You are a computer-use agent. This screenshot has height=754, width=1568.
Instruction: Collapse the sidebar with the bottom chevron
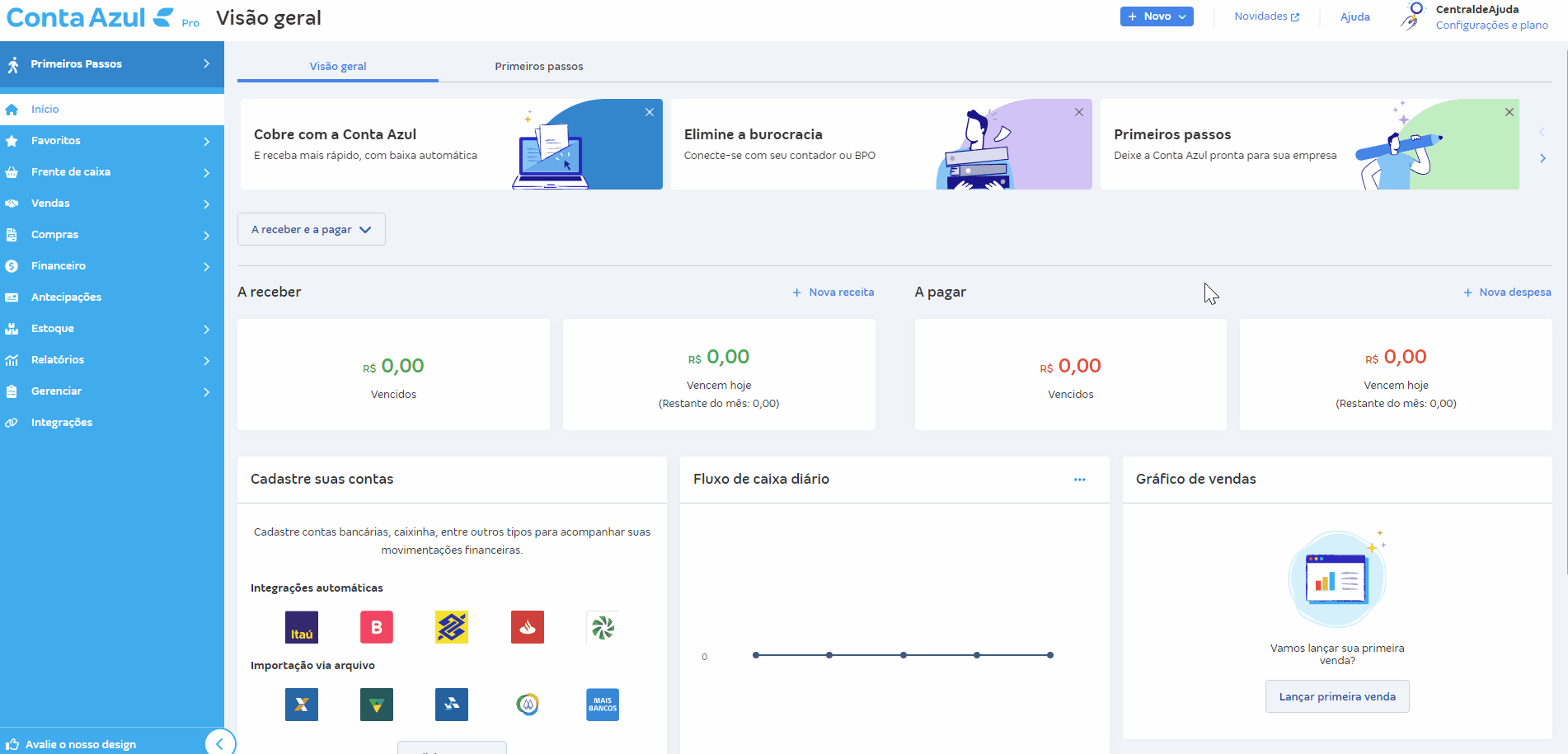[x=220, y=742]
